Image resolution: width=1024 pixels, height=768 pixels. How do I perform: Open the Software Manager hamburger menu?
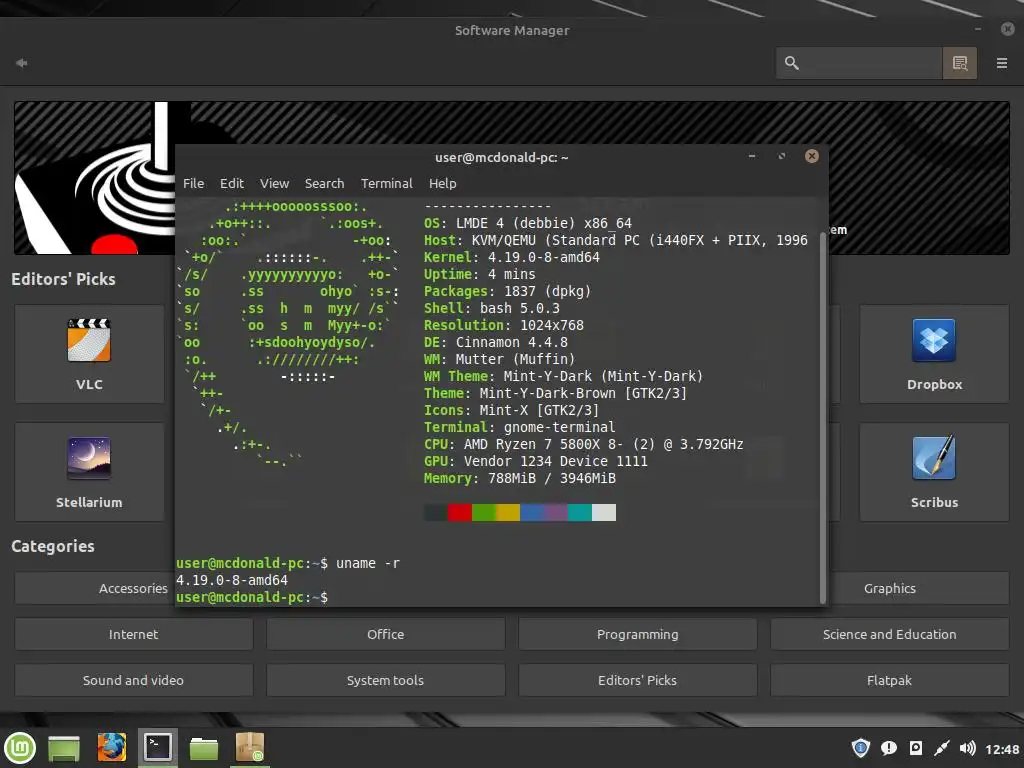pos(1001,63)
